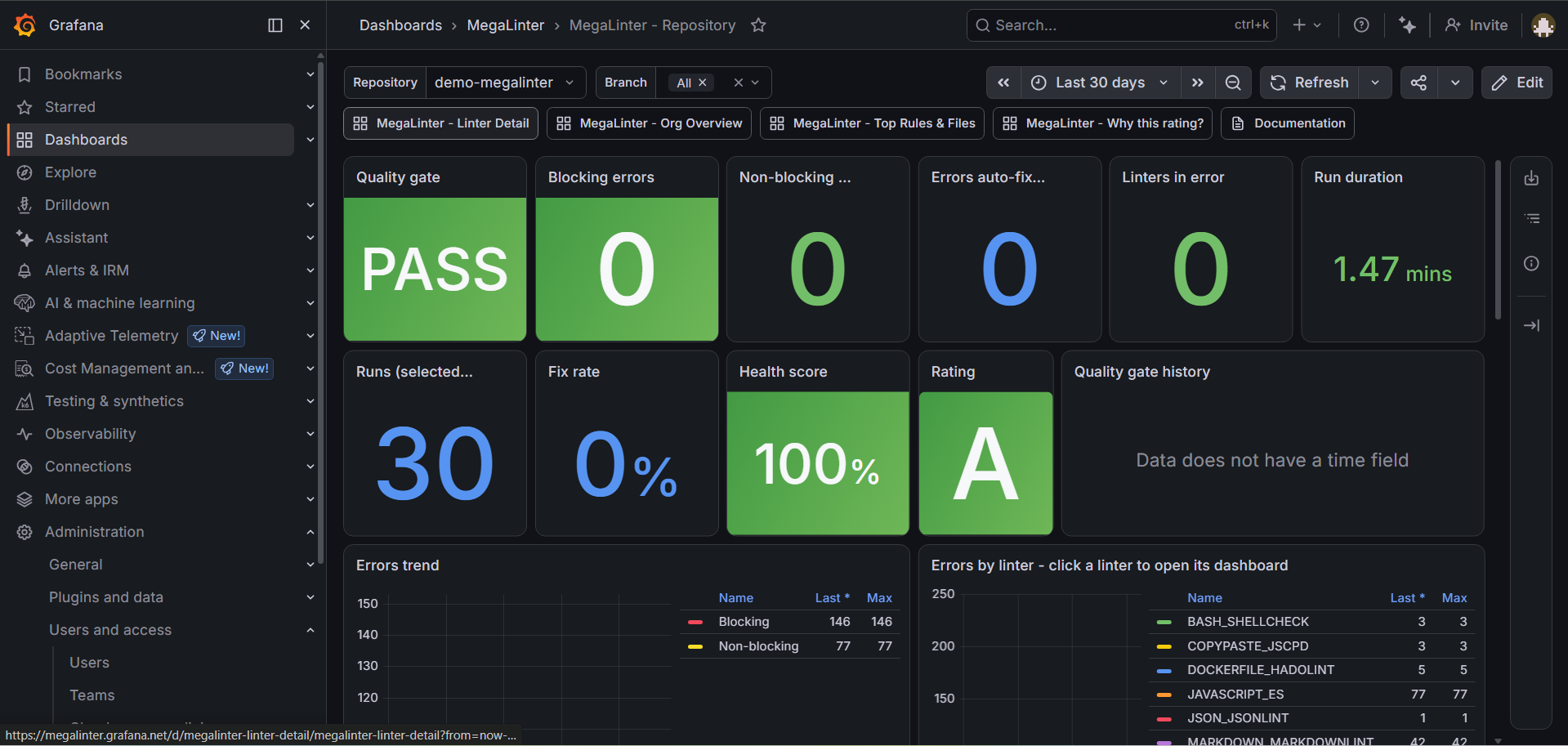Viewport: 1568px width, 746px height.
Task: Open the Documentation link
Action: [1288, 123]
